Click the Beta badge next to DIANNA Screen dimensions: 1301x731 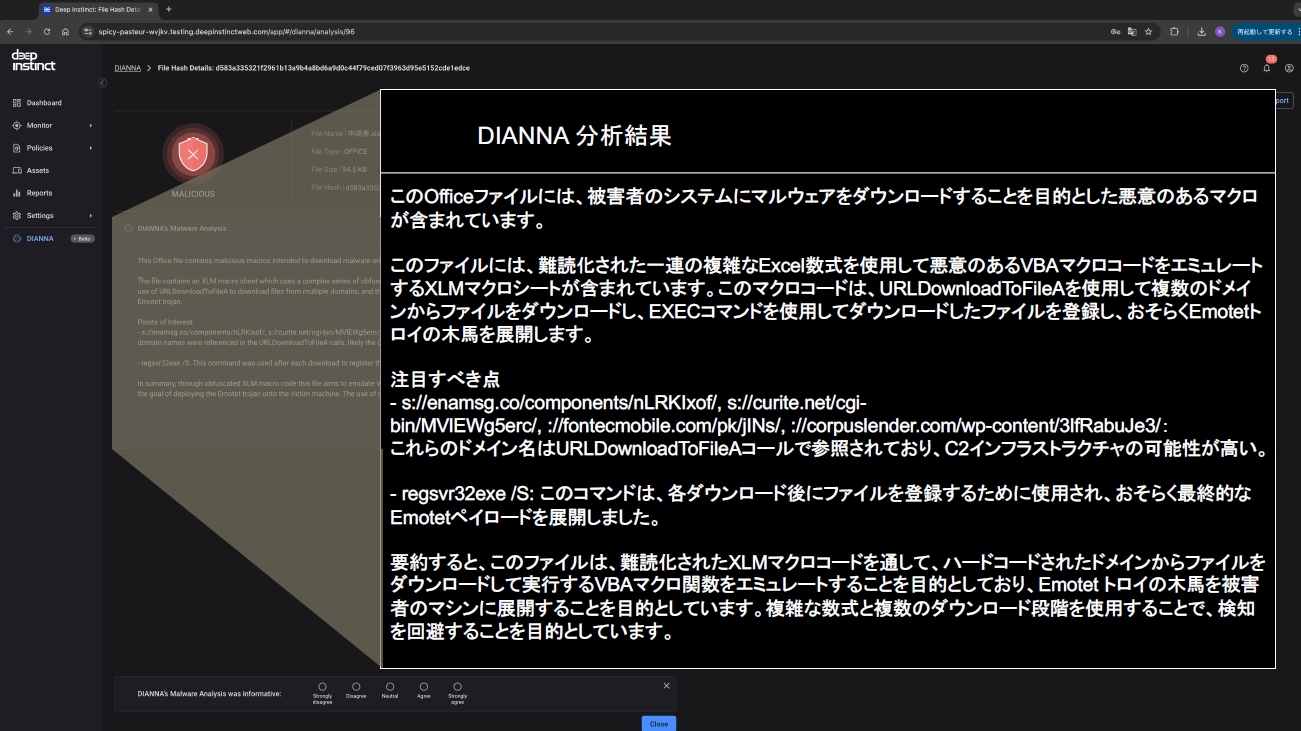(x=82, y=239)
